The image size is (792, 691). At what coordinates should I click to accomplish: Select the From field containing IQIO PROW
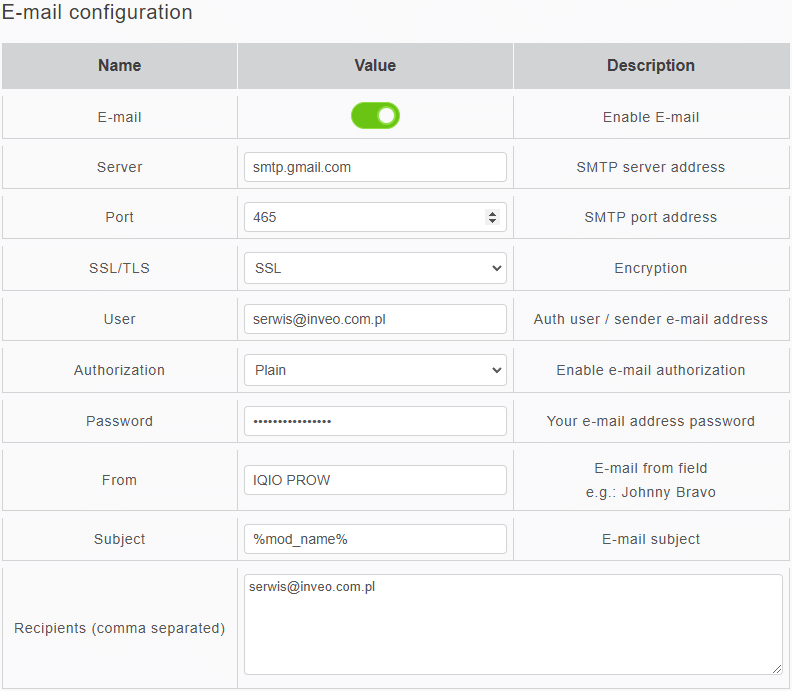click(375, 480)
